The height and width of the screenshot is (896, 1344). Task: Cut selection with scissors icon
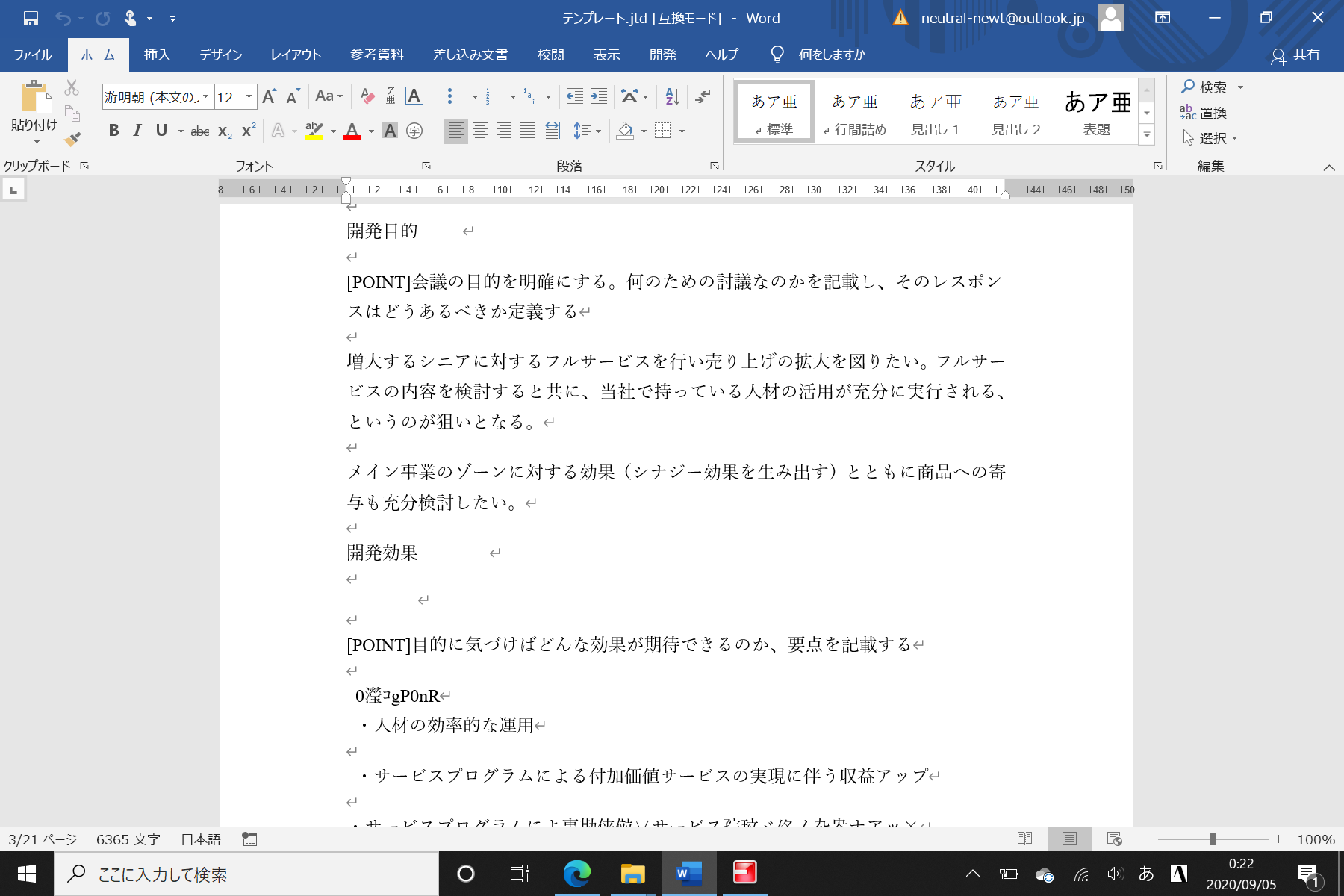click(72, 88)
